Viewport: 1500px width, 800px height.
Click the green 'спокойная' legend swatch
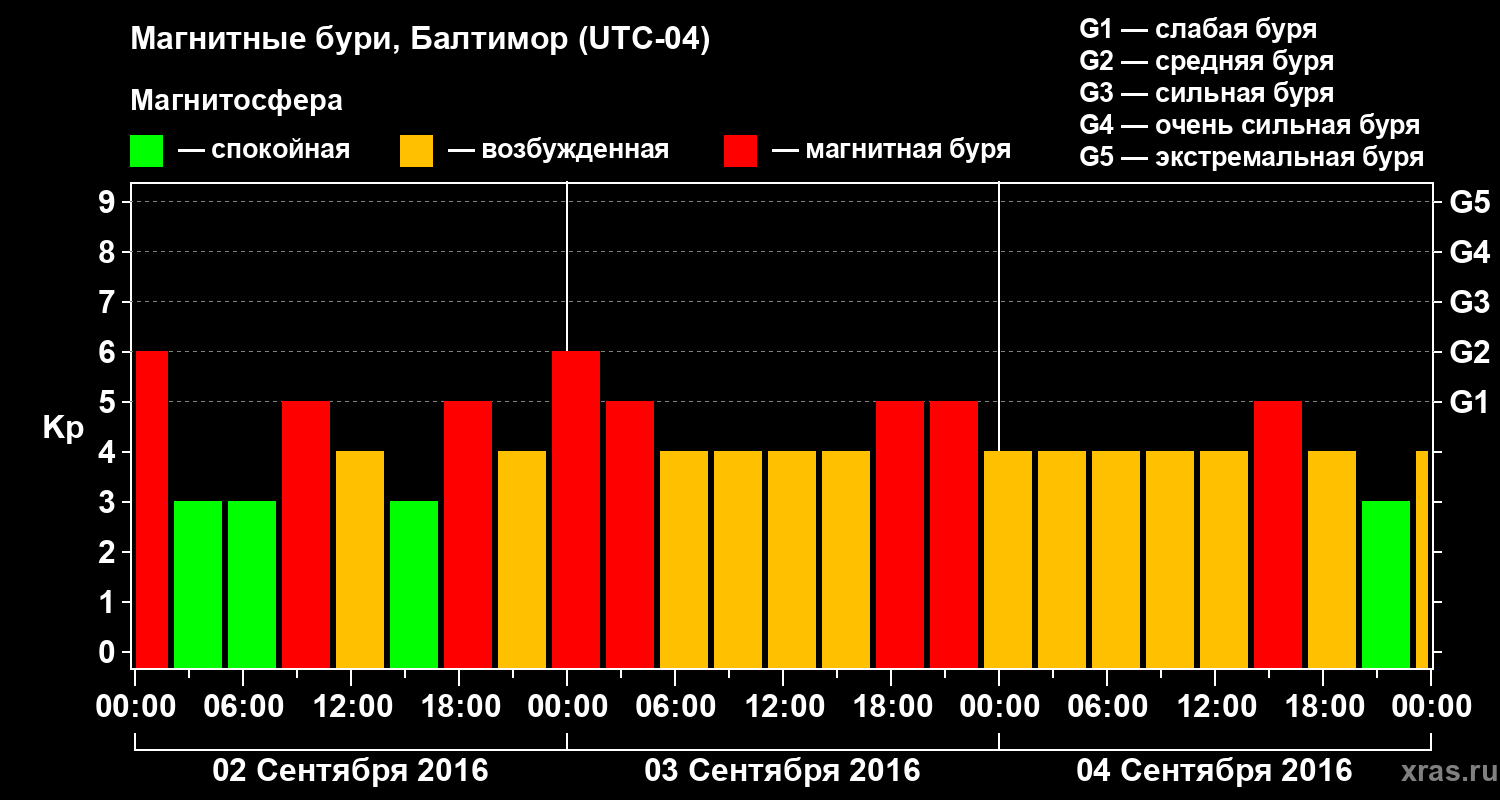[x=146, y=151]
